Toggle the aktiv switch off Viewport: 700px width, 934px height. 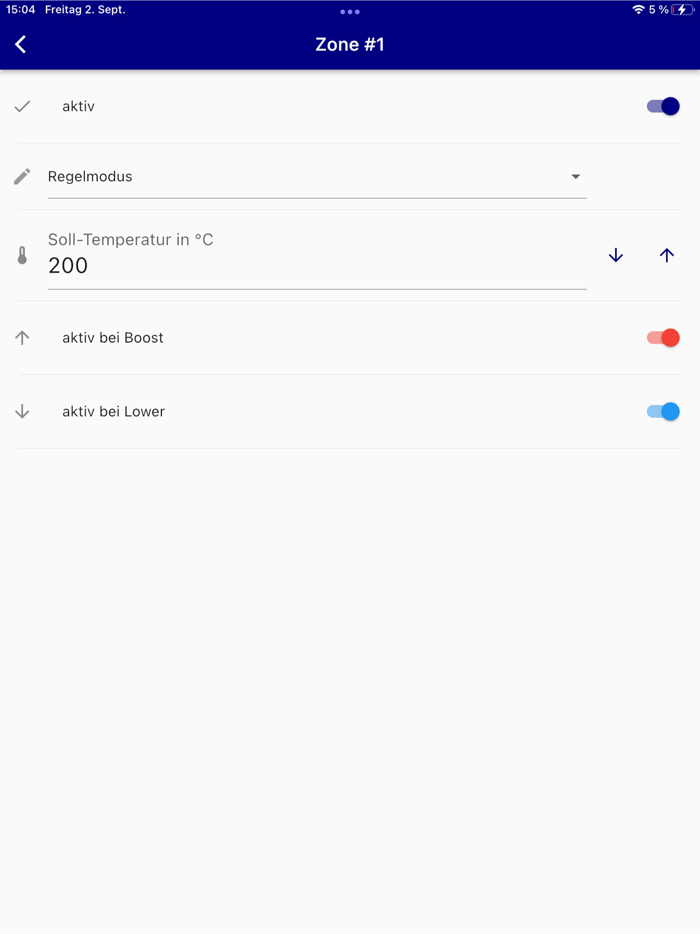663,106
